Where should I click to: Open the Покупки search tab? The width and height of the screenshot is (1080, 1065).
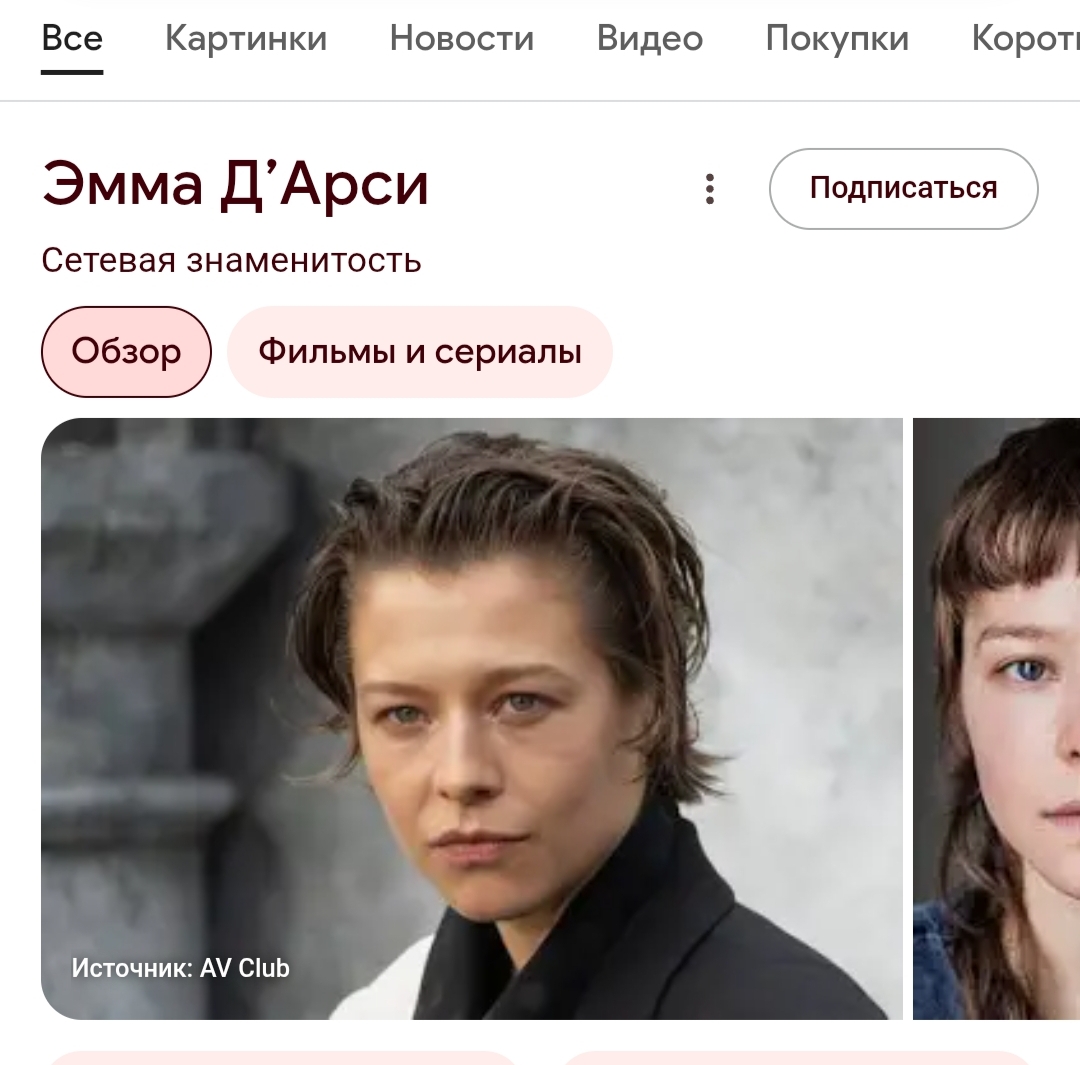[x=837, y=38]
